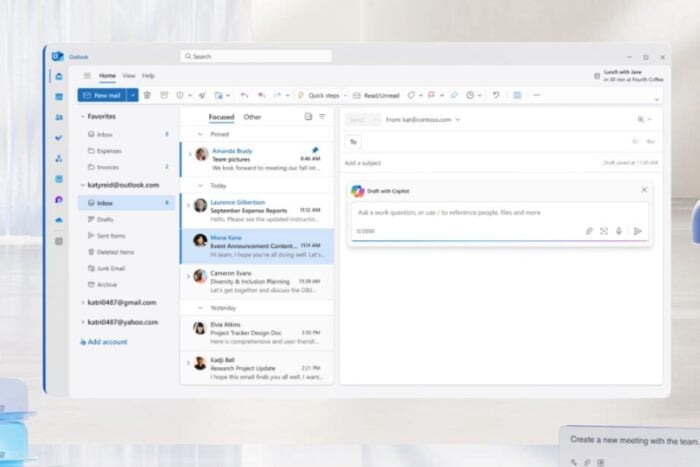This screenshot has width=700, height=467.
Task: Click the Reply all icon
Action: pyautogui.click(x=262, y=95)
